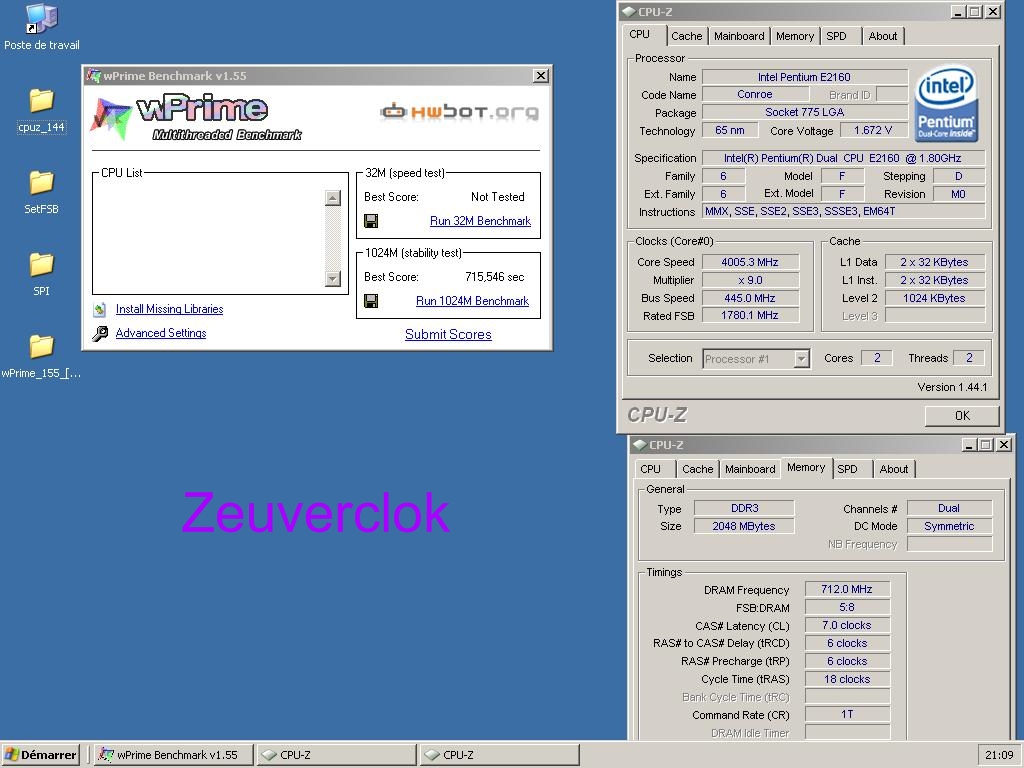Click CPU List scrollbar up arrow
Viewport: 1024px width, 768px height.
pyautogui.click(x=333, y=198)
